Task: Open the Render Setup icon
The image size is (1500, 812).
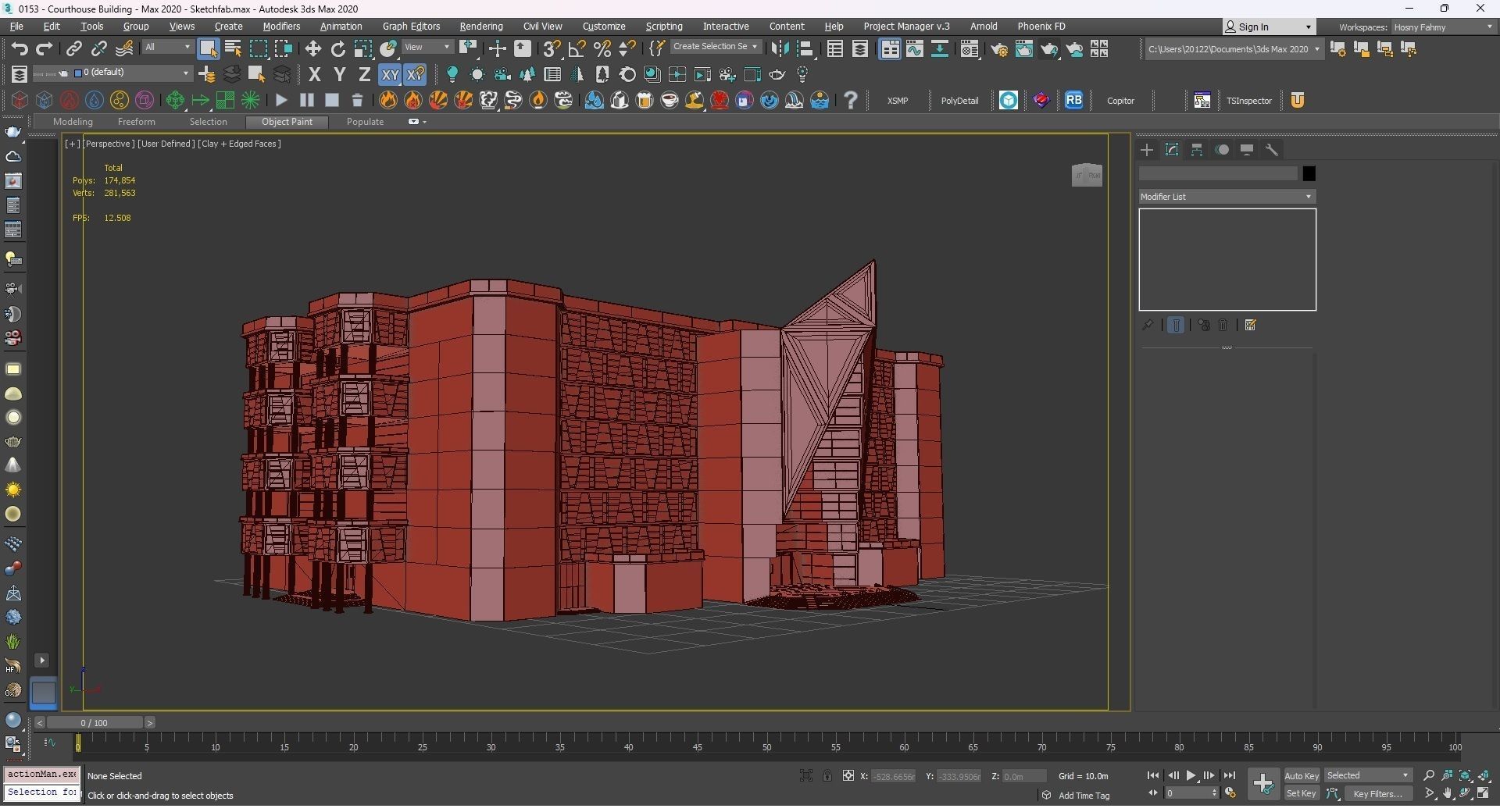Action: (998, 49)
